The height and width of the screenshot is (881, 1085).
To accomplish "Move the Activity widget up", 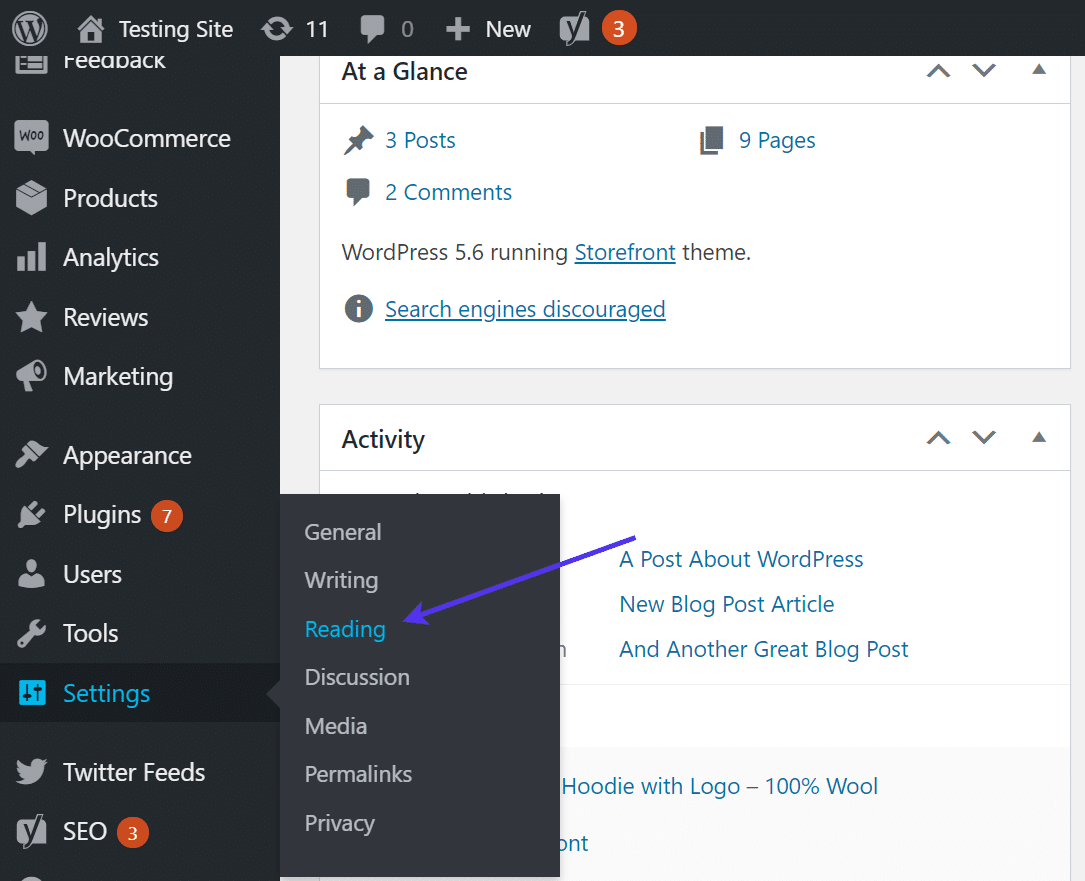I will [x=938, y=438].
